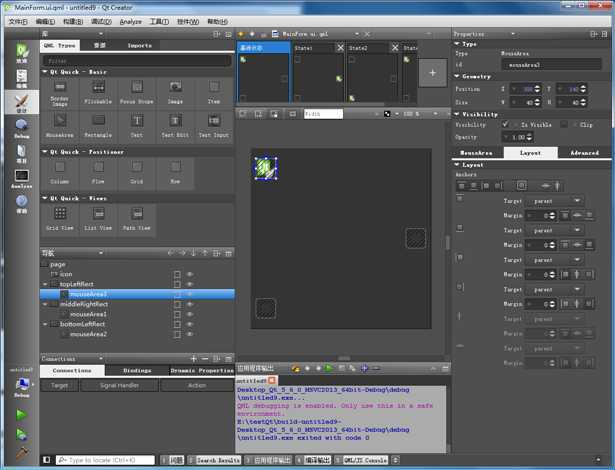Click the canvas background color swatch
The width and height of the screenshot is (615, 470).
(387, 114)
